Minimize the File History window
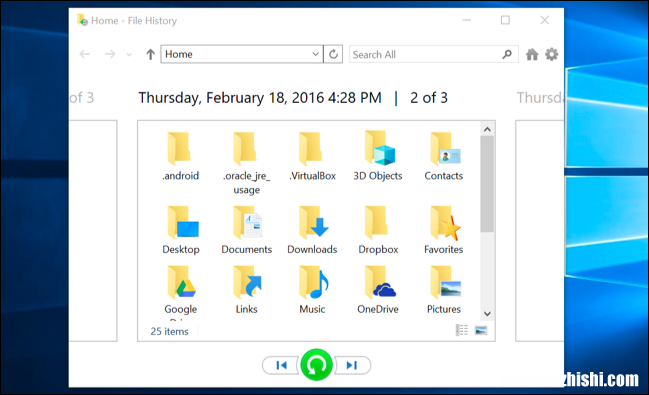 (x=467, y=20)
